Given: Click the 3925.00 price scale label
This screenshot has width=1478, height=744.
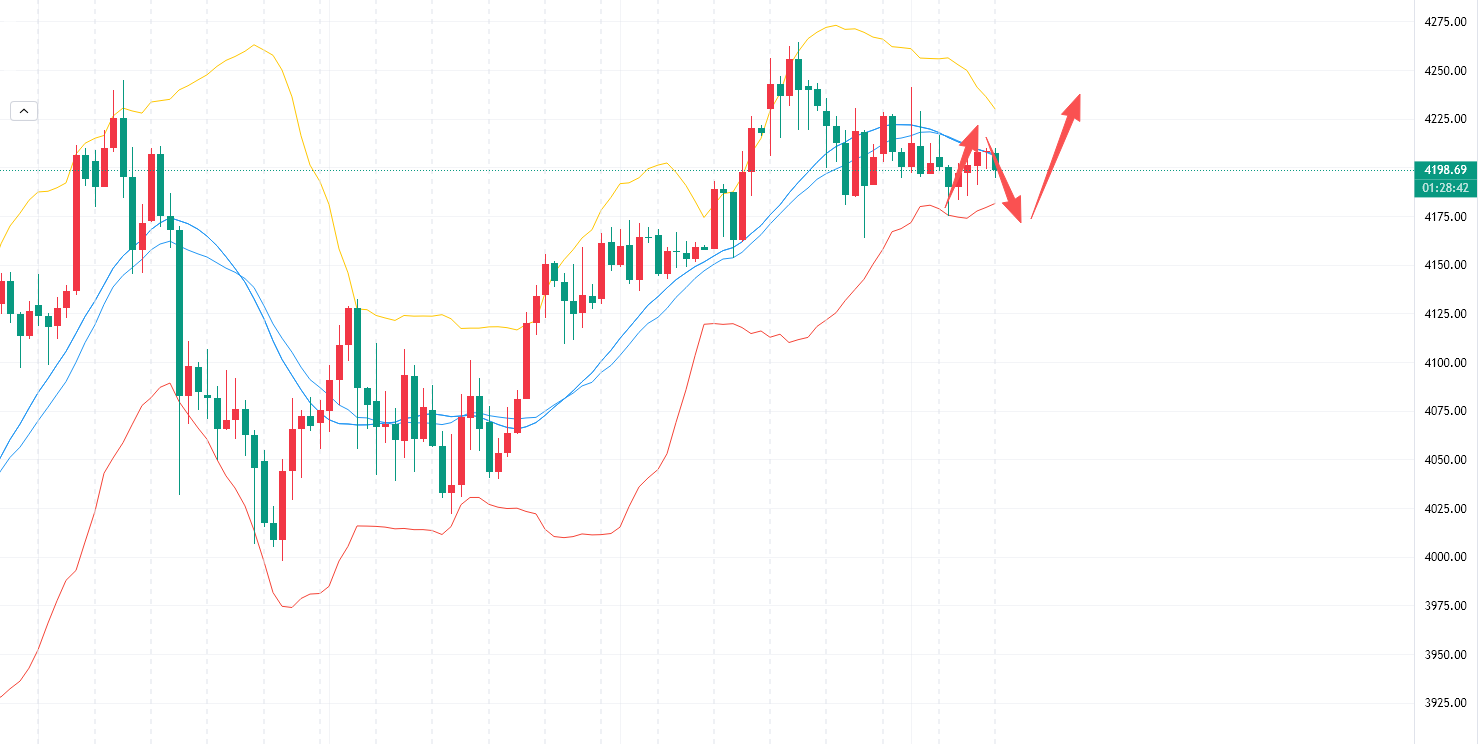Looking at the screenshot, I should [1444, 703].
